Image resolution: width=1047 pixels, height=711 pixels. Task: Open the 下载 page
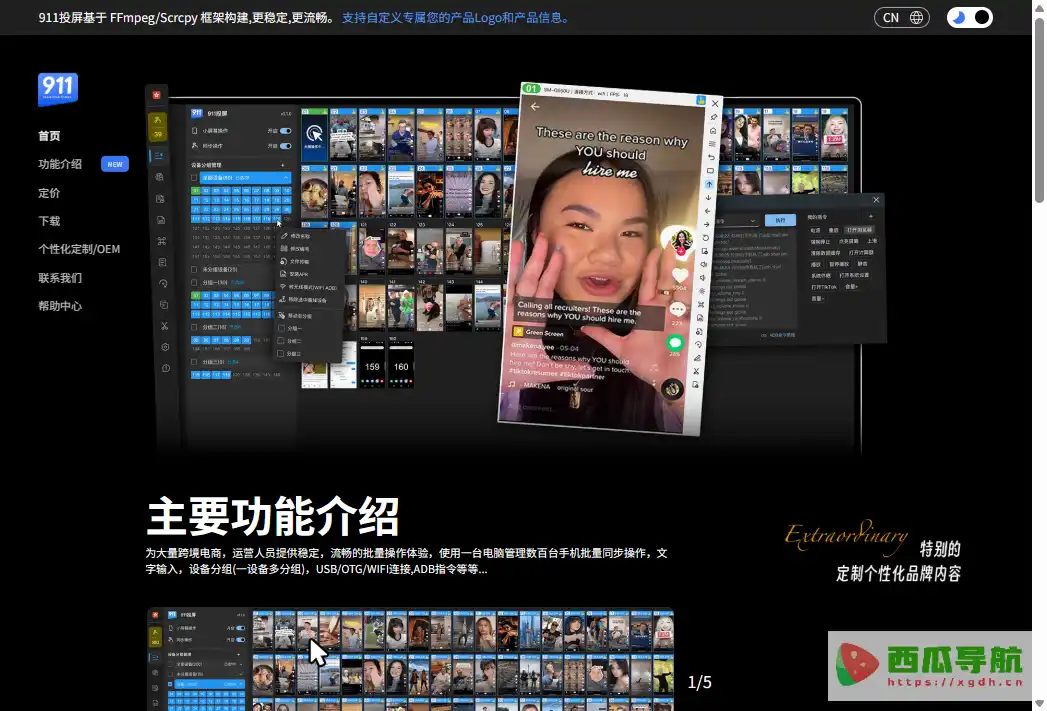pyautogui.click(x=49, y=221)
